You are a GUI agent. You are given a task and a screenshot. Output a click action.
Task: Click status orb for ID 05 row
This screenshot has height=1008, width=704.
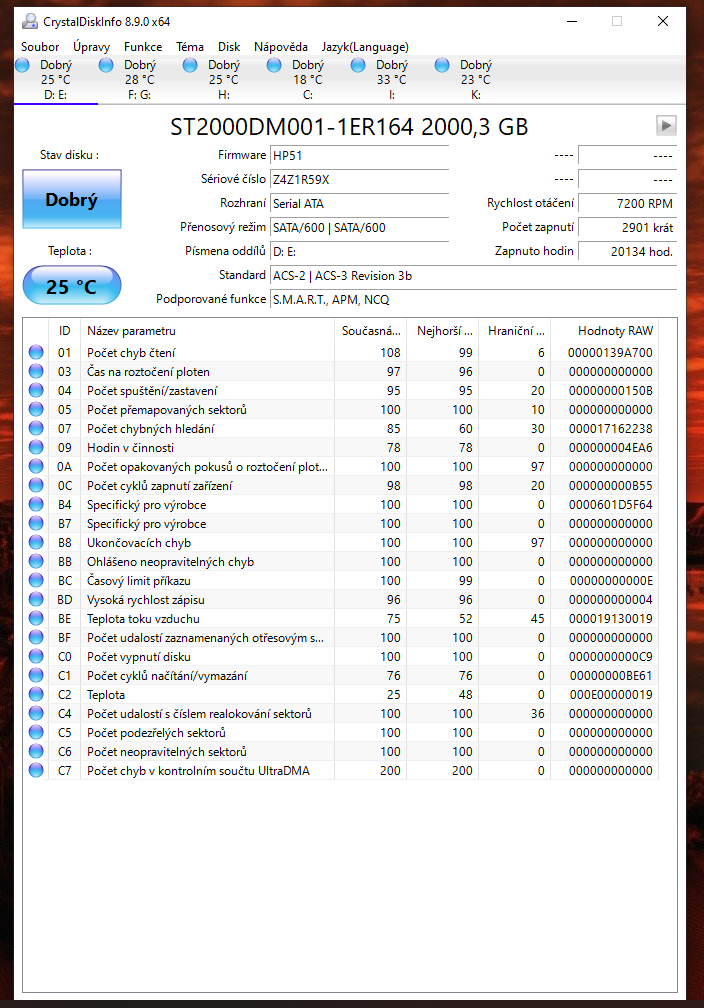[36, 410]
